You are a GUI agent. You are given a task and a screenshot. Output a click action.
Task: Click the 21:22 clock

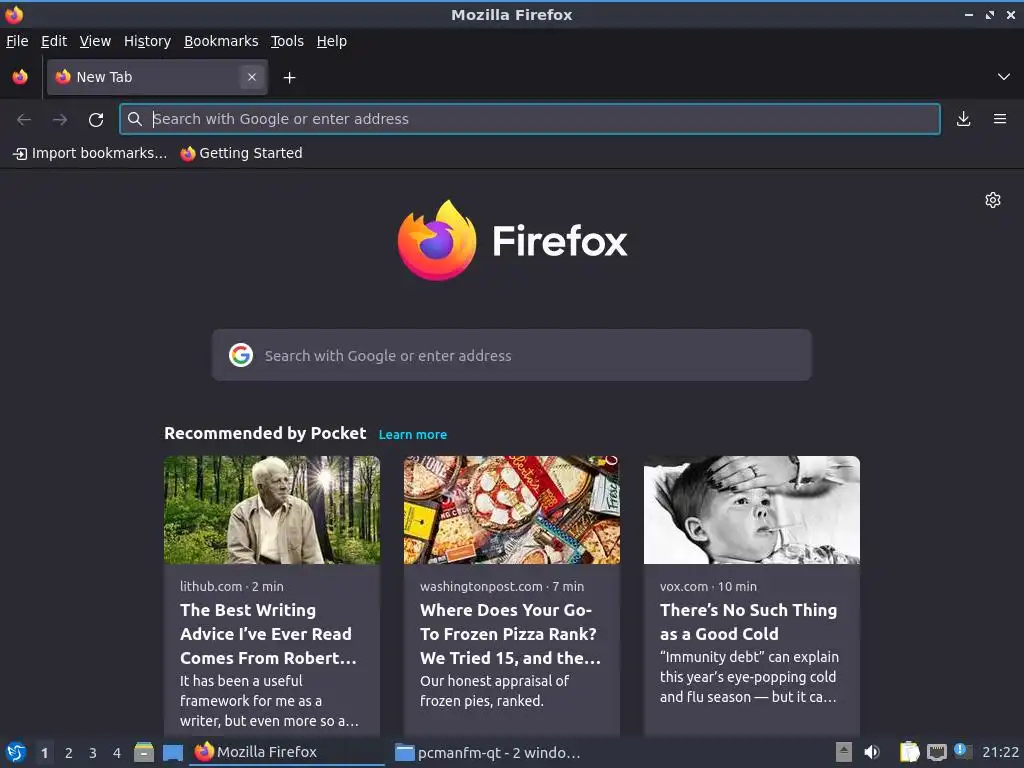[x=1000, y=752]
